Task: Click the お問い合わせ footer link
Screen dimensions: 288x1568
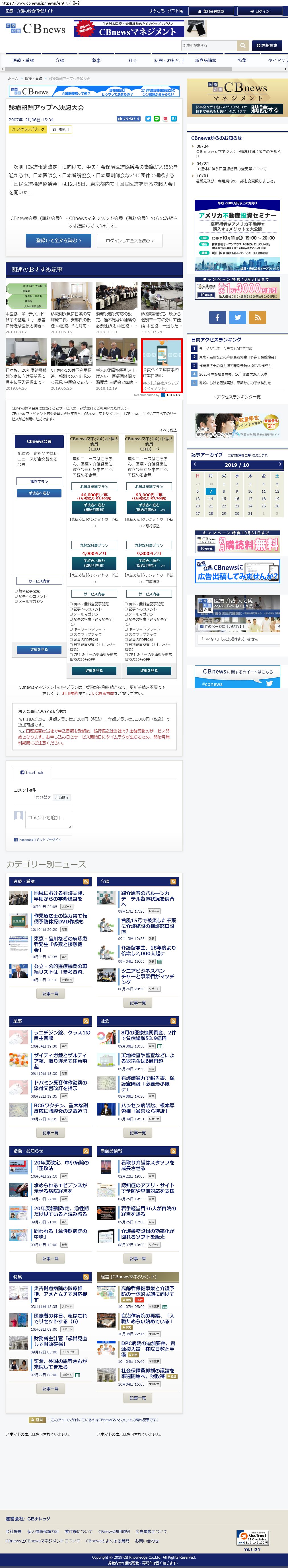Action: pos(147,1541)
